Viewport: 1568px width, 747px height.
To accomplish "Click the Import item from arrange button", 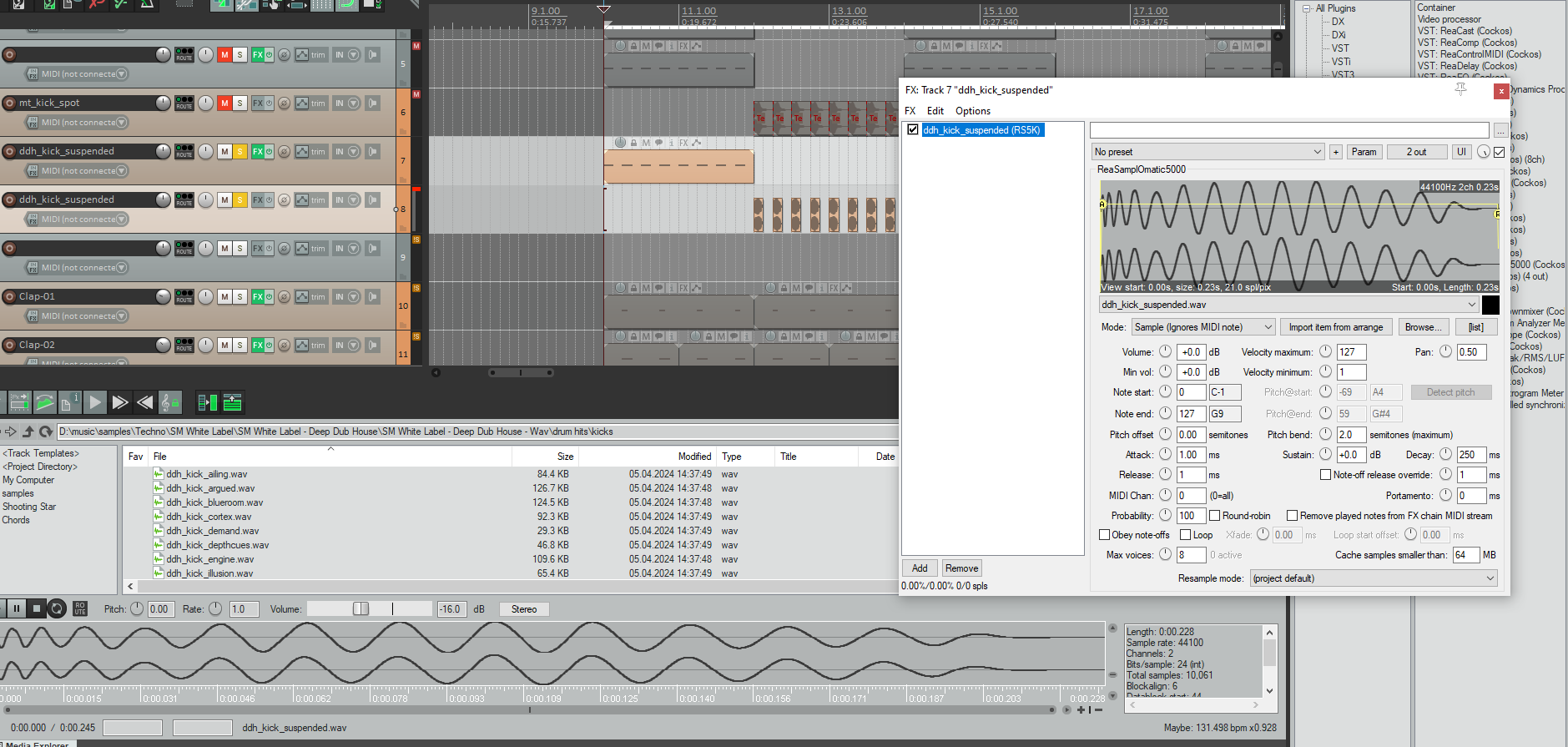I will [x=1335, y=327].
